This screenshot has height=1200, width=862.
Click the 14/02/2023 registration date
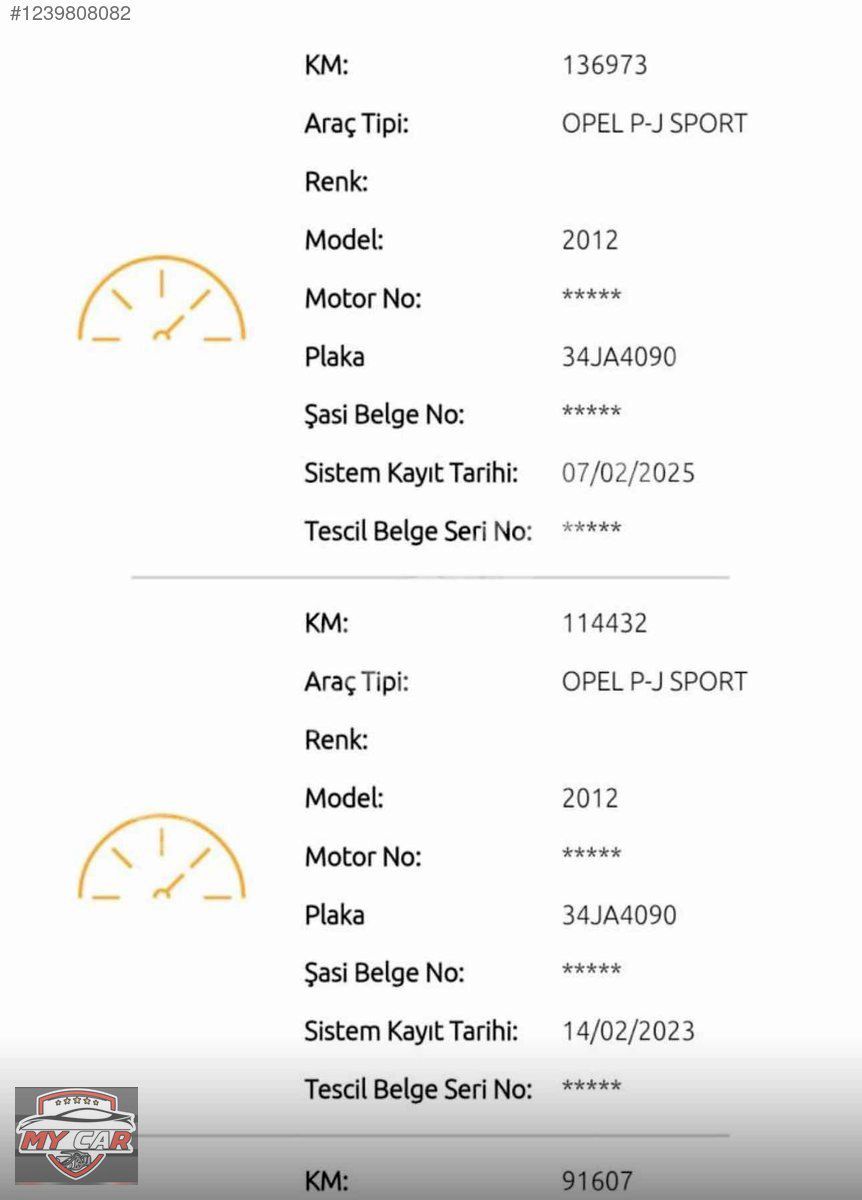[628, 1031]
